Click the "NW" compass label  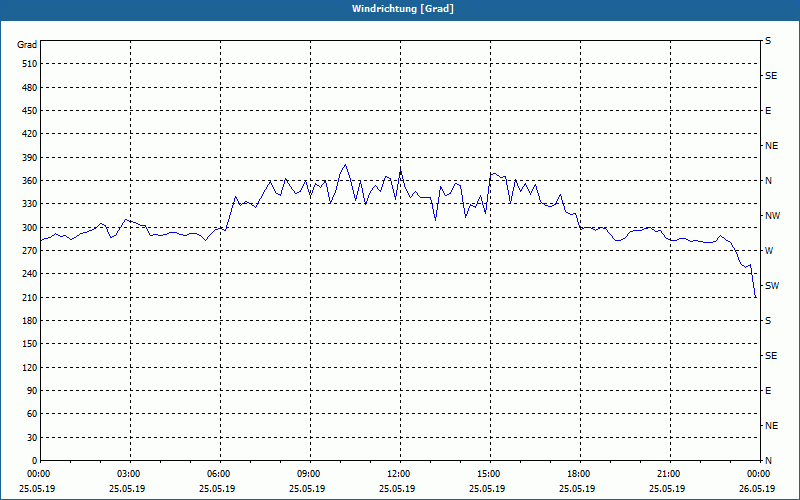click(772, 216)
